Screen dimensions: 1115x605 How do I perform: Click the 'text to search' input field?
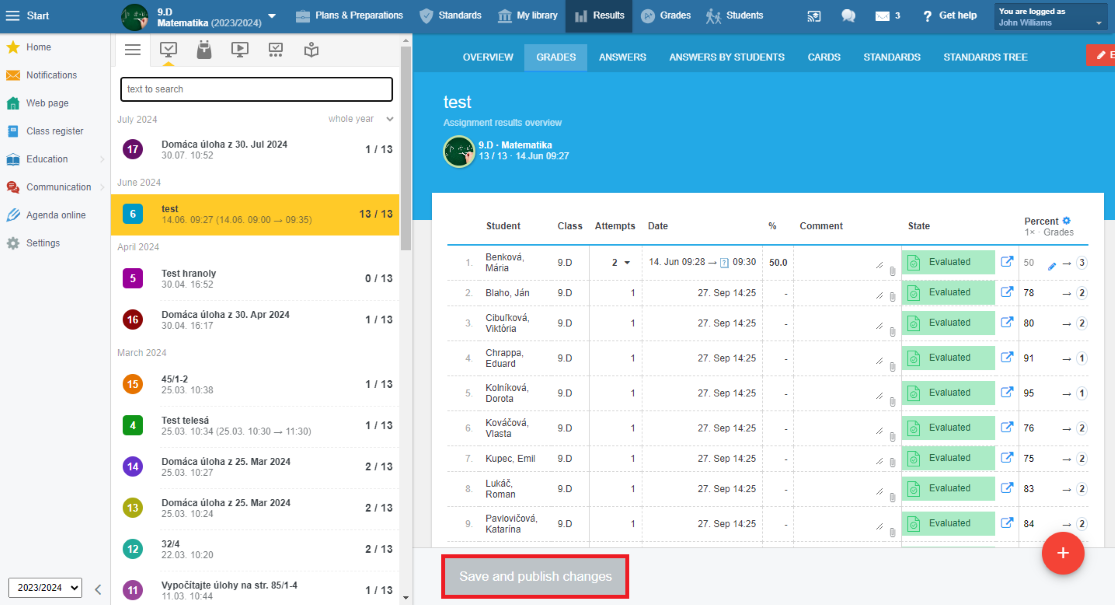(256, 89)
